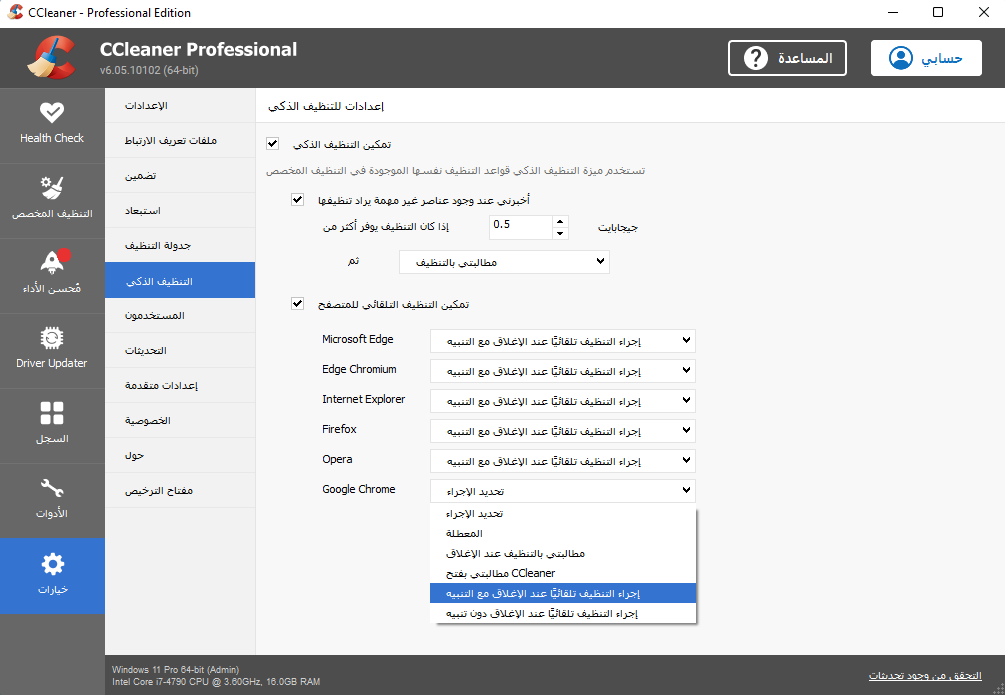Open Performance Optimizer rocket icon
The width and height of the screenshot is (1005, 695).
tap(53, 262)
